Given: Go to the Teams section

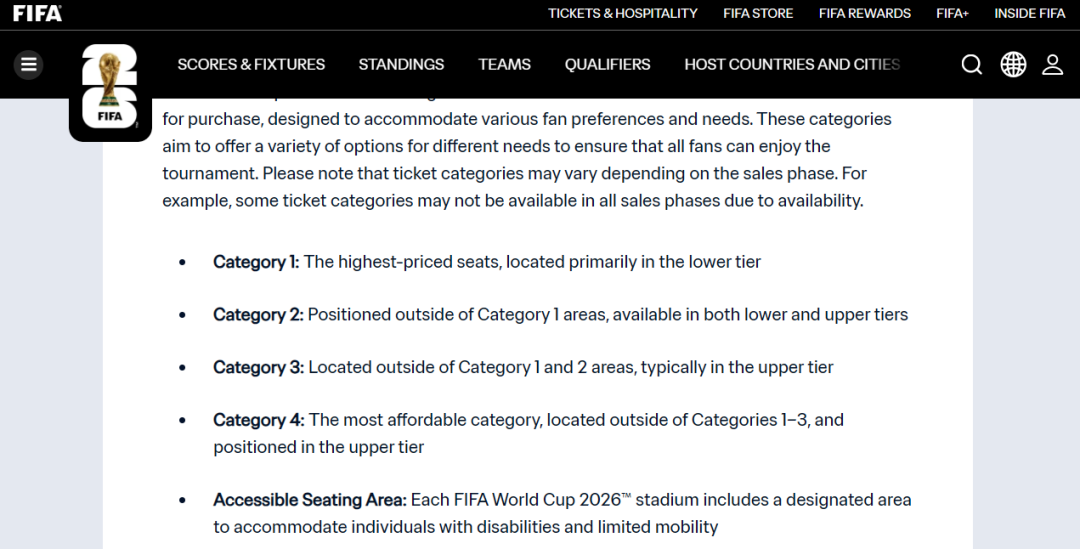Looking at the screenshot, I should pyautogui.click(x=504, y=65).
